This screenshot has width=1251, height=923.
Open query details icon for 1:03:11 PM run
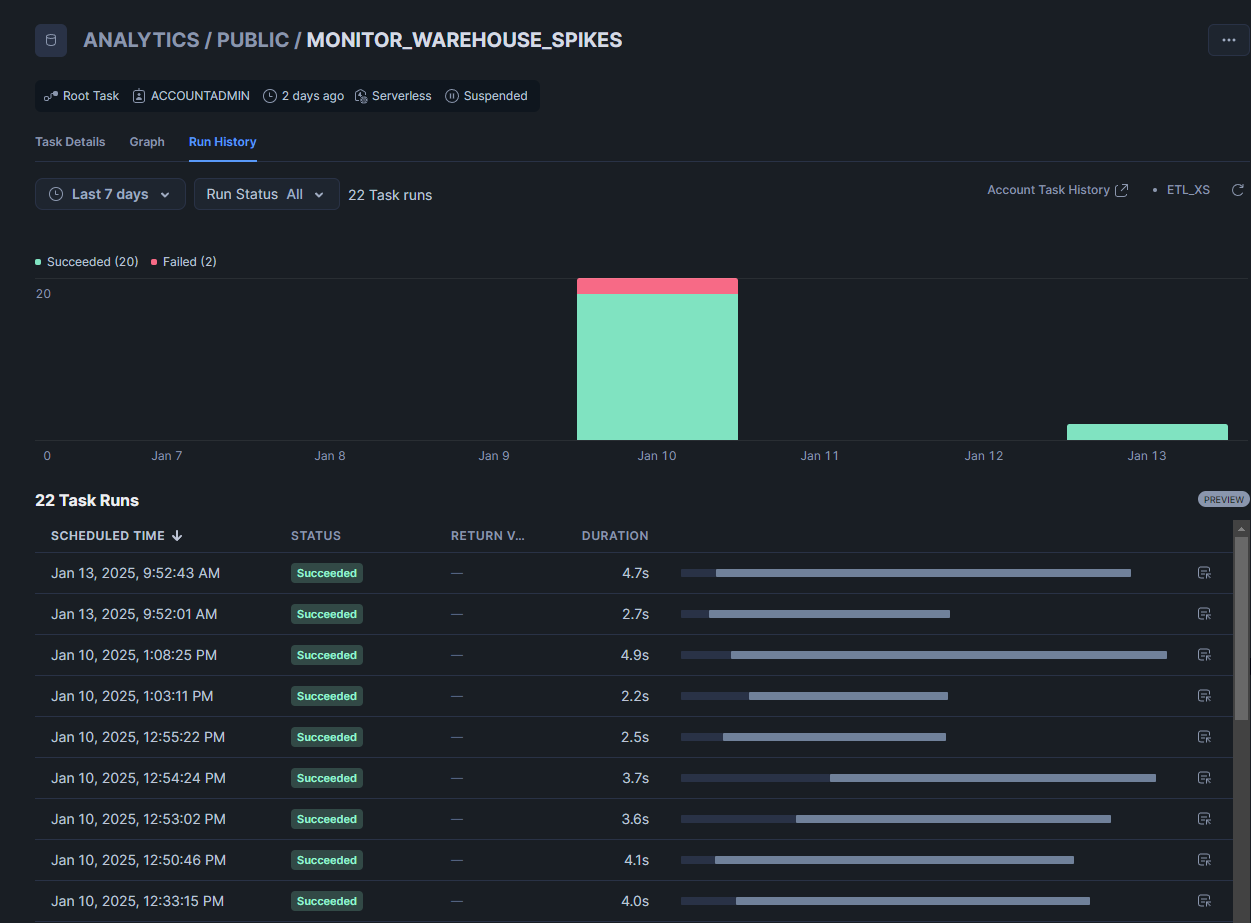(1204, 696)
